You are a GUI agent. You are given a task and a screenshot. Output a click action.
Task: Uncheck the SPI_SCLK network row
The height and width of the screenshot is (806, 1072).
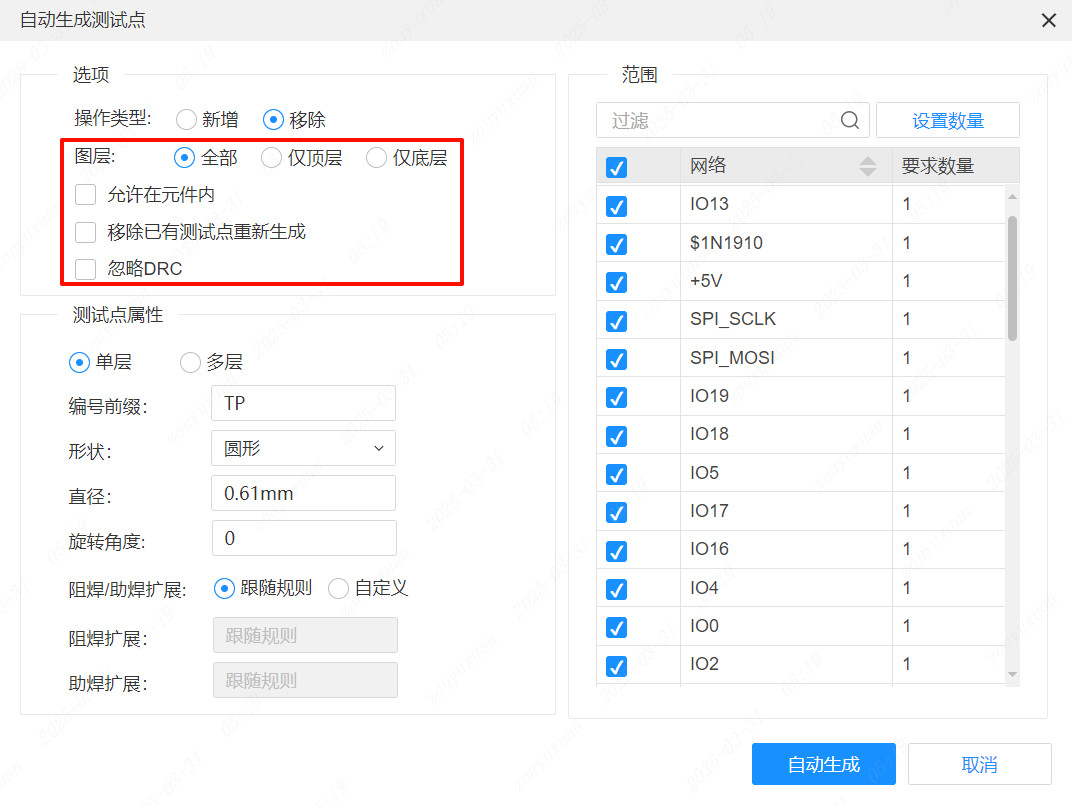pos(616,320)
